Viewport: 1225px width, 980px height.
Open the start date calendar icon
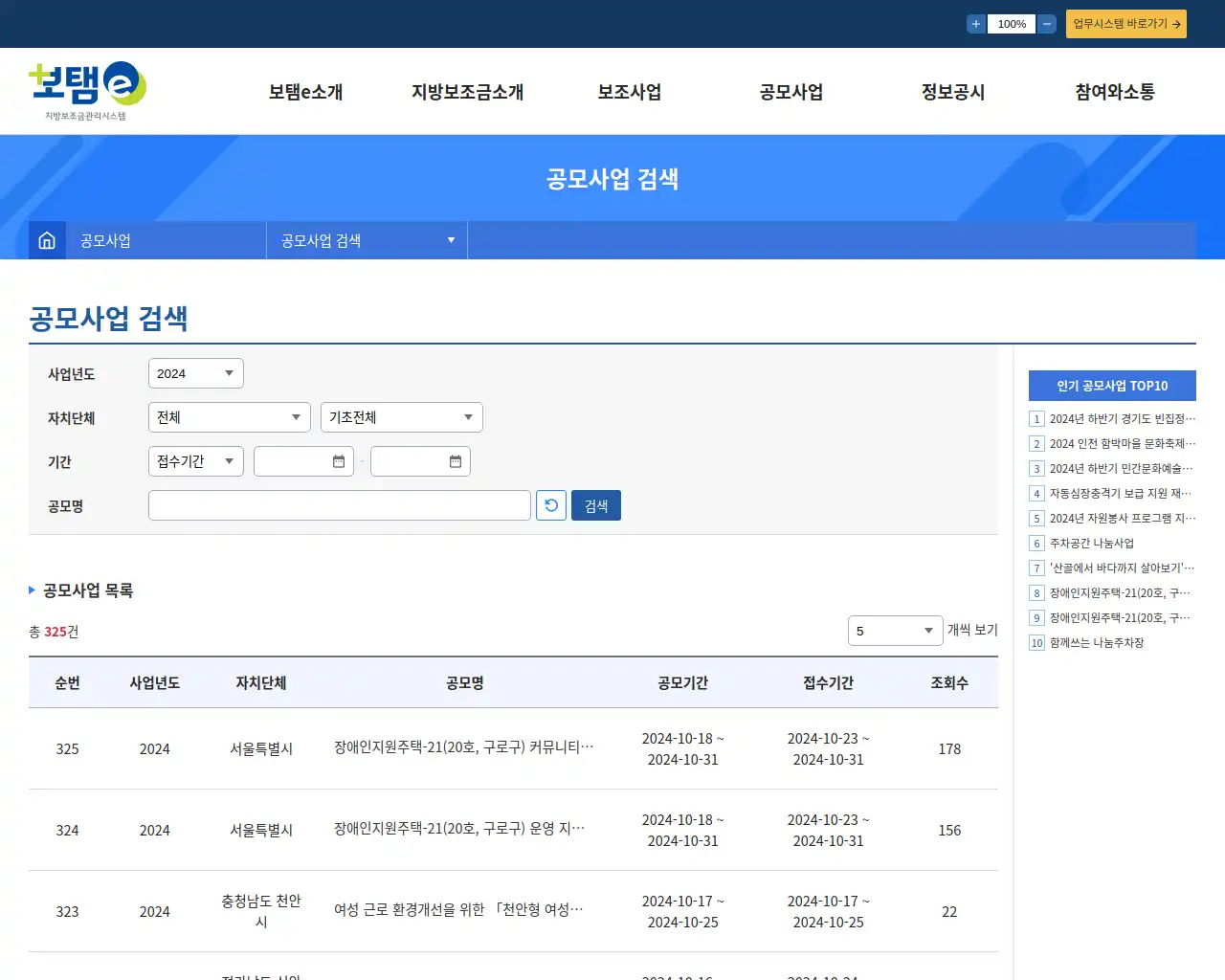pos(339,461)
